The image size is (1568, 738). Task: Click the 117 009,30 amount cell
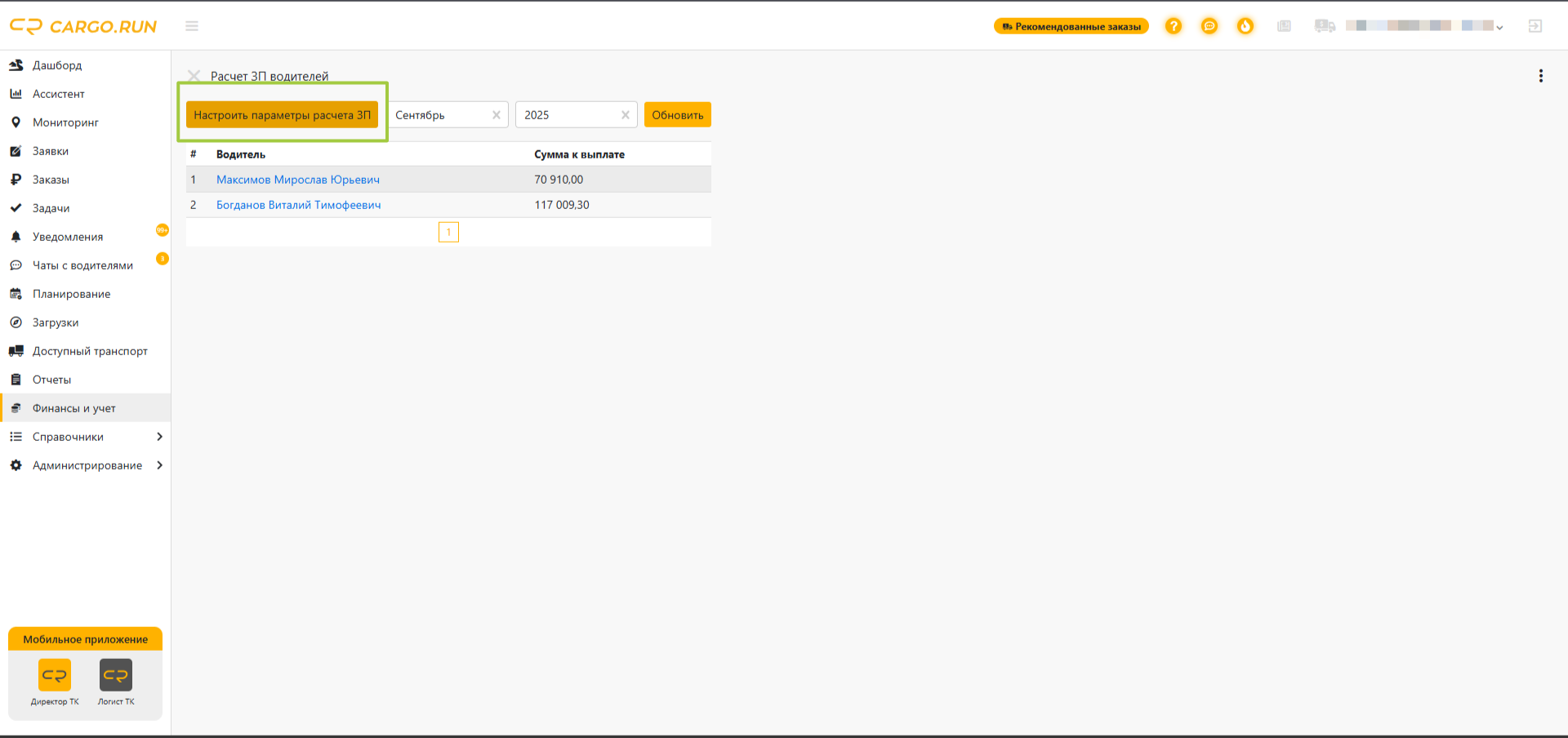tap(562, 205)
